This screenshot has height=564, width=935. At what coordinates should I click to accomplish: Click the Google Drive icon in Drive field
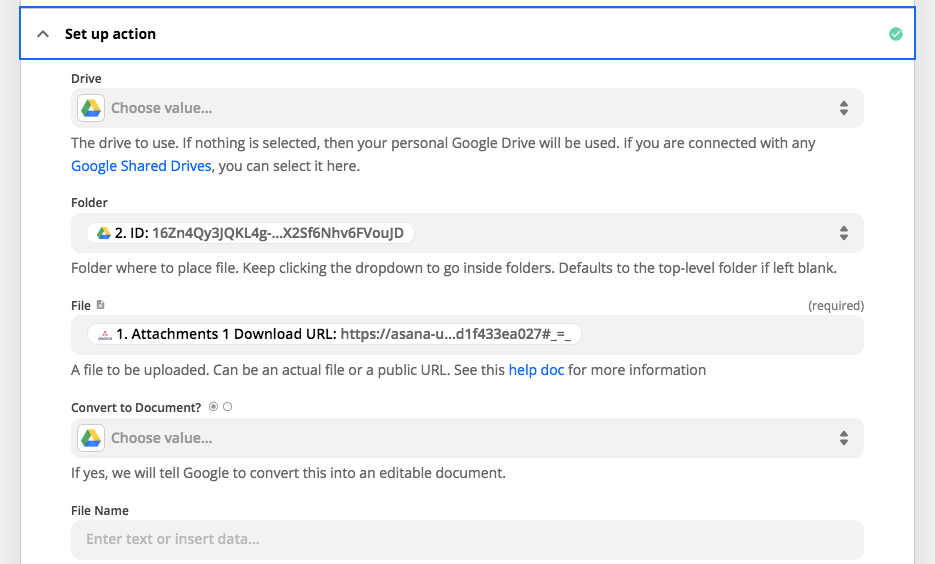(x=91, y=108)
